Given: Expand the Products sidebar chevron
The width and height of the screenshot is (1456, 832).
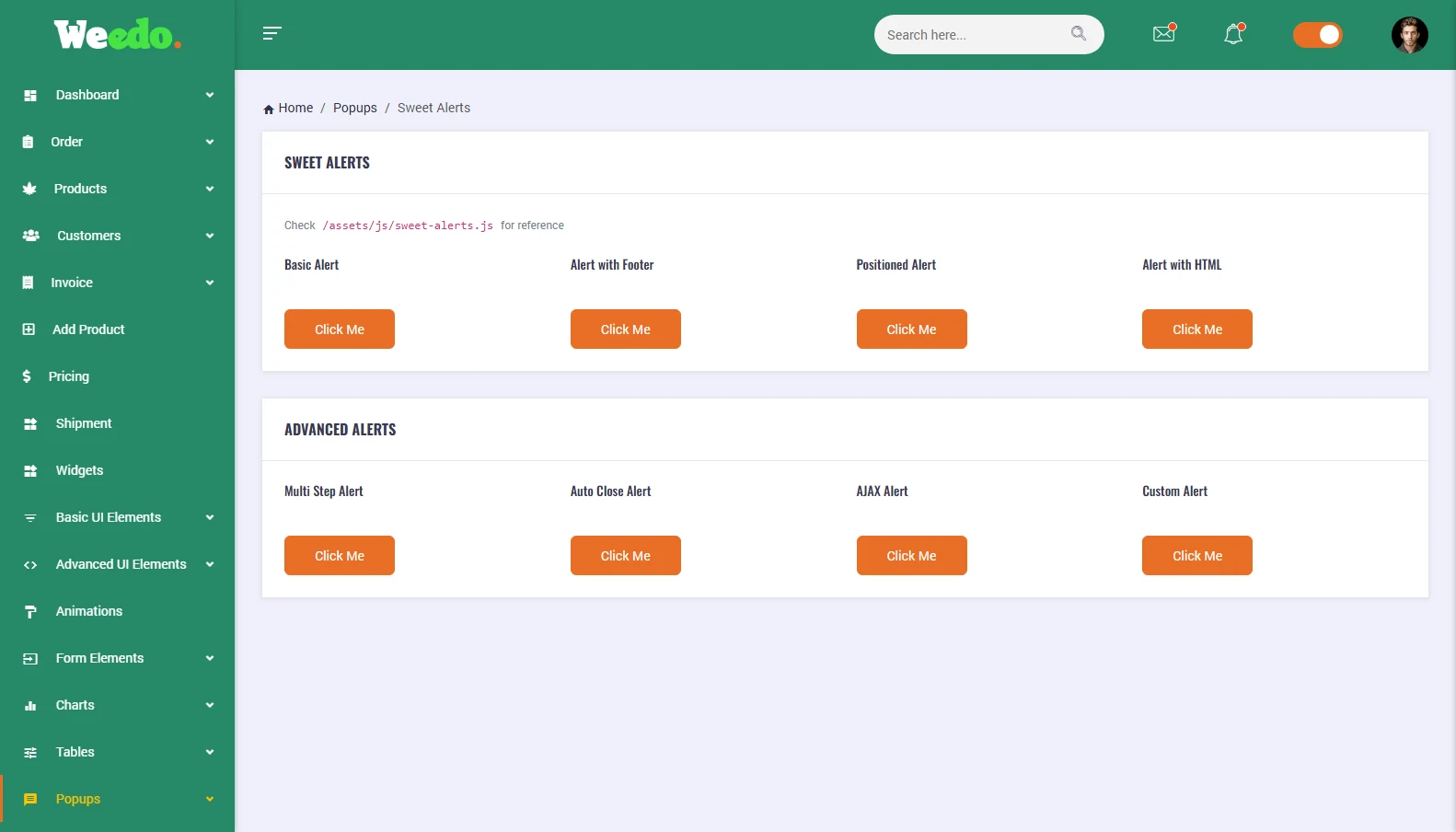Looking at the screenshot, I should (210, 189).
